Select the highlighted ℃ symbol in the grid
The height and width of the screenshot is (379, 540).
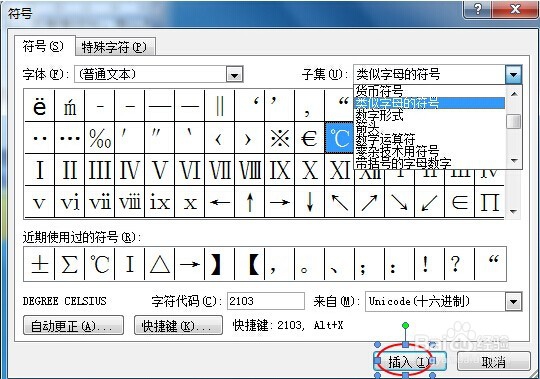coord(339,138)
